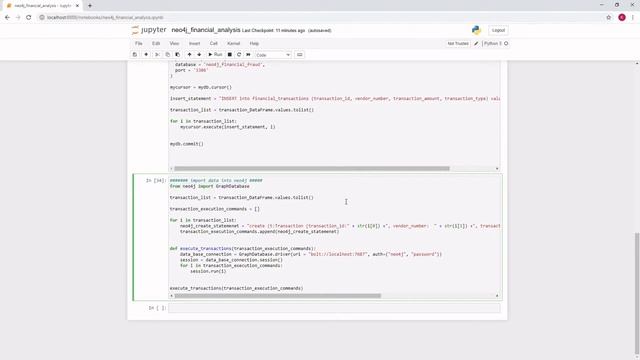The image size is (640, 360).
Task: Click the kernel idle indicator circle
Action: 506,44
